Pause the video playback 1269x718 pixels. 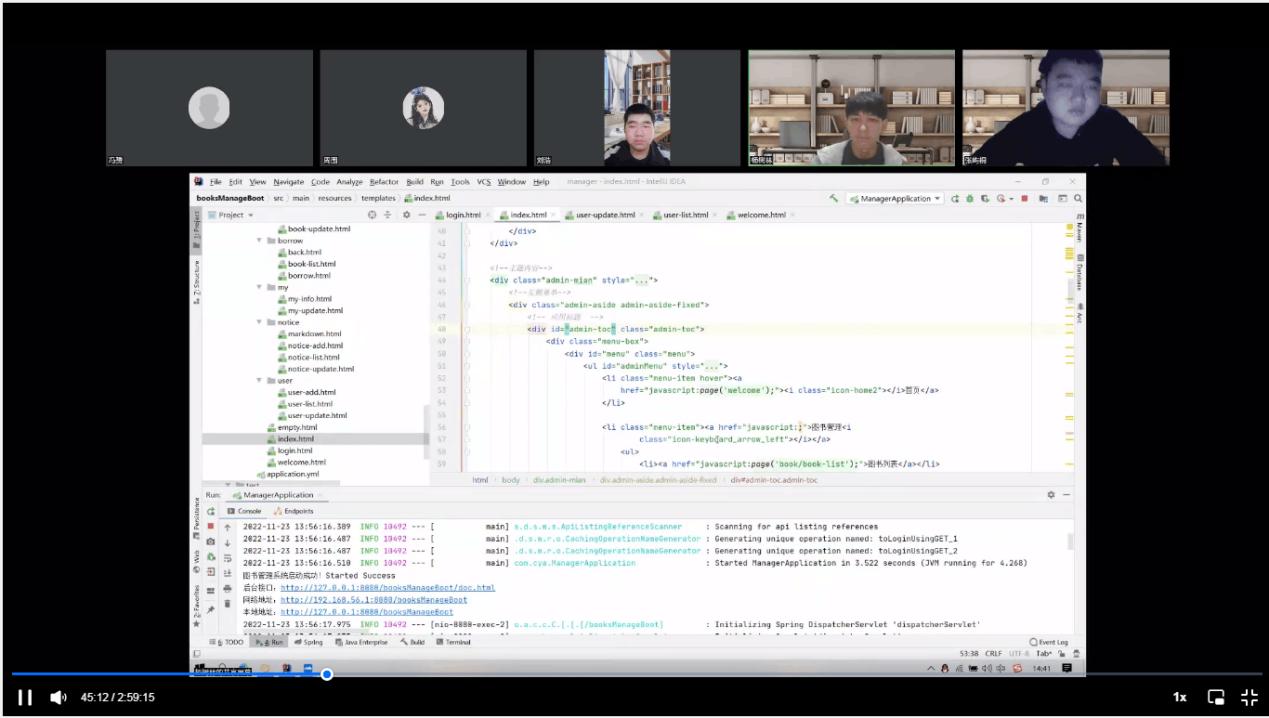coord(25,697)
